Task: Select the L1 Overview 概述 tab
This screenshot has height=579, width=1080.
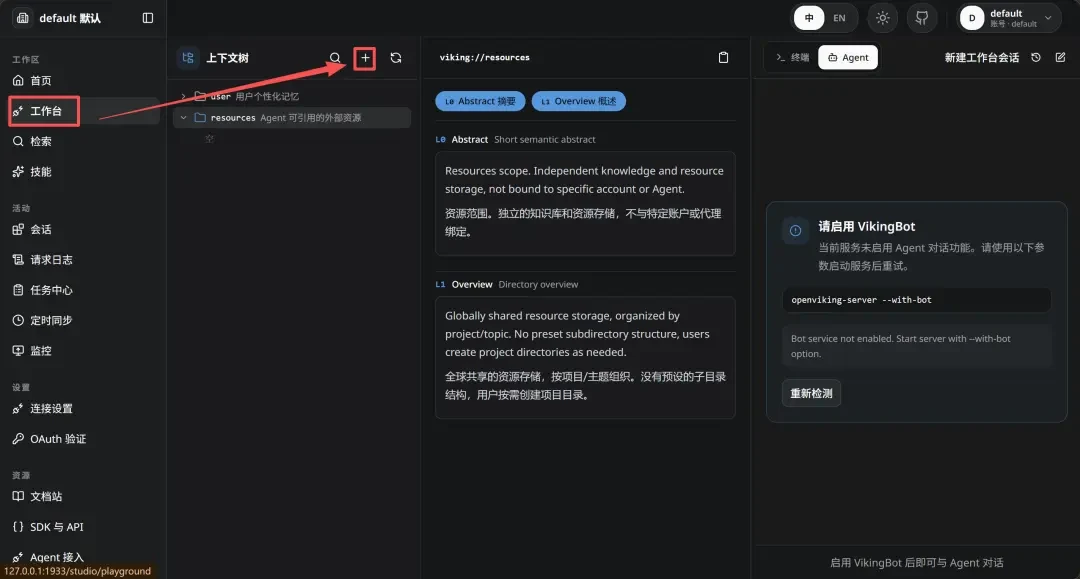Action: click(579, 101)
